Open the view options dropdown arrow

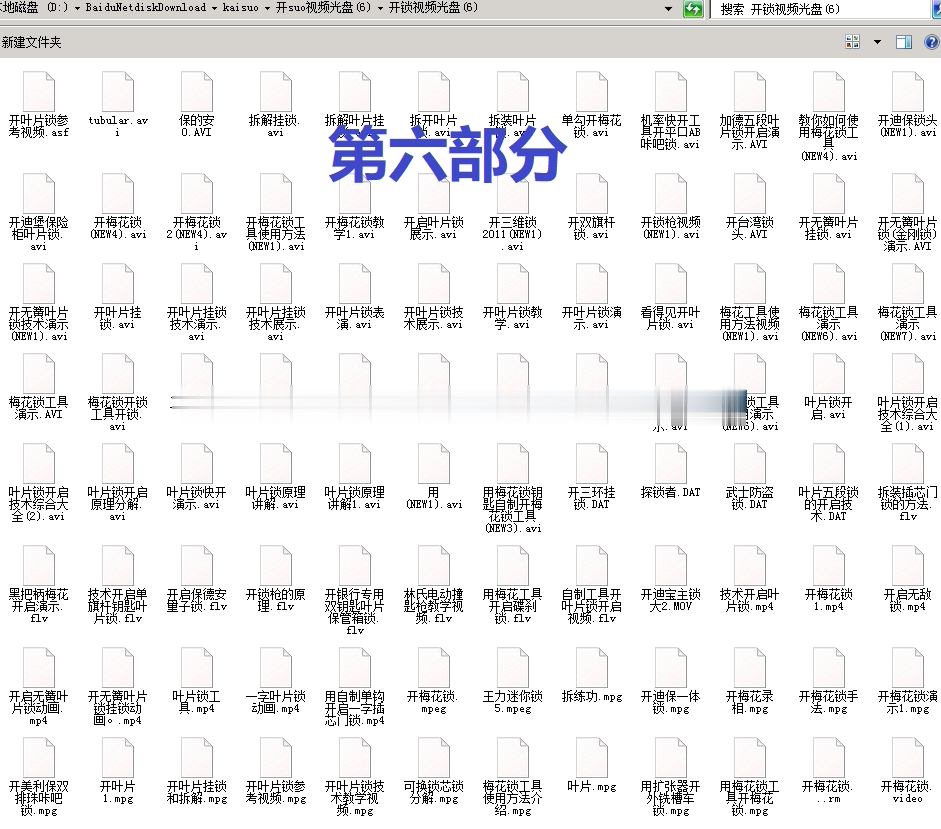877,42
